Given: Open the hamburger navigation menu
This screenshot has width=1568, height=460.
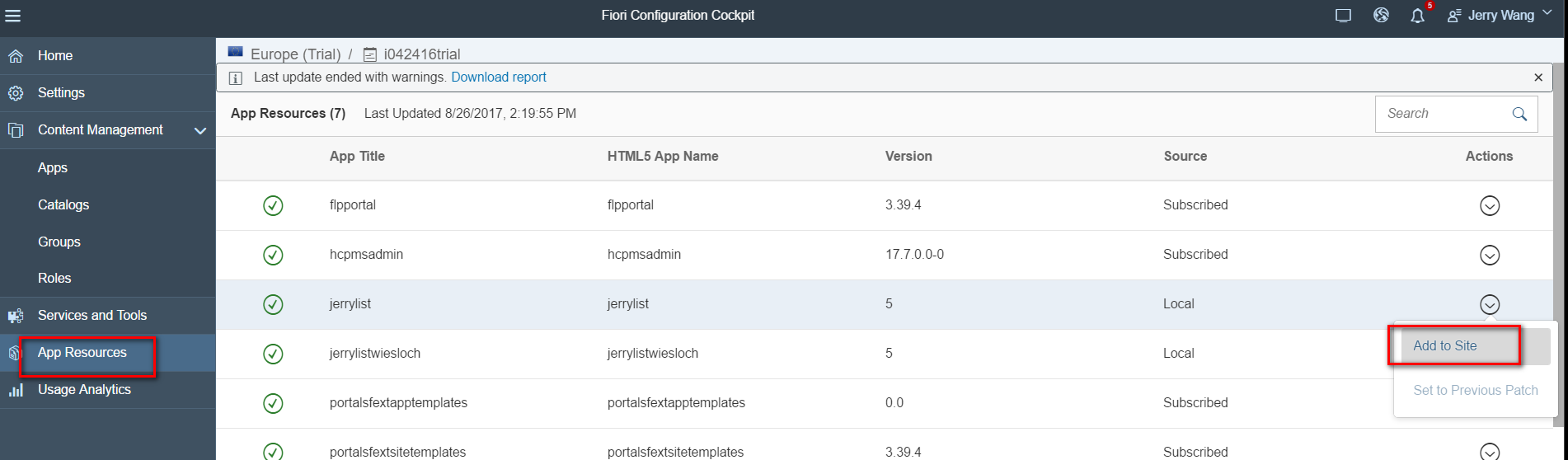Looking at the screenshot, I should tap(12, 16).
